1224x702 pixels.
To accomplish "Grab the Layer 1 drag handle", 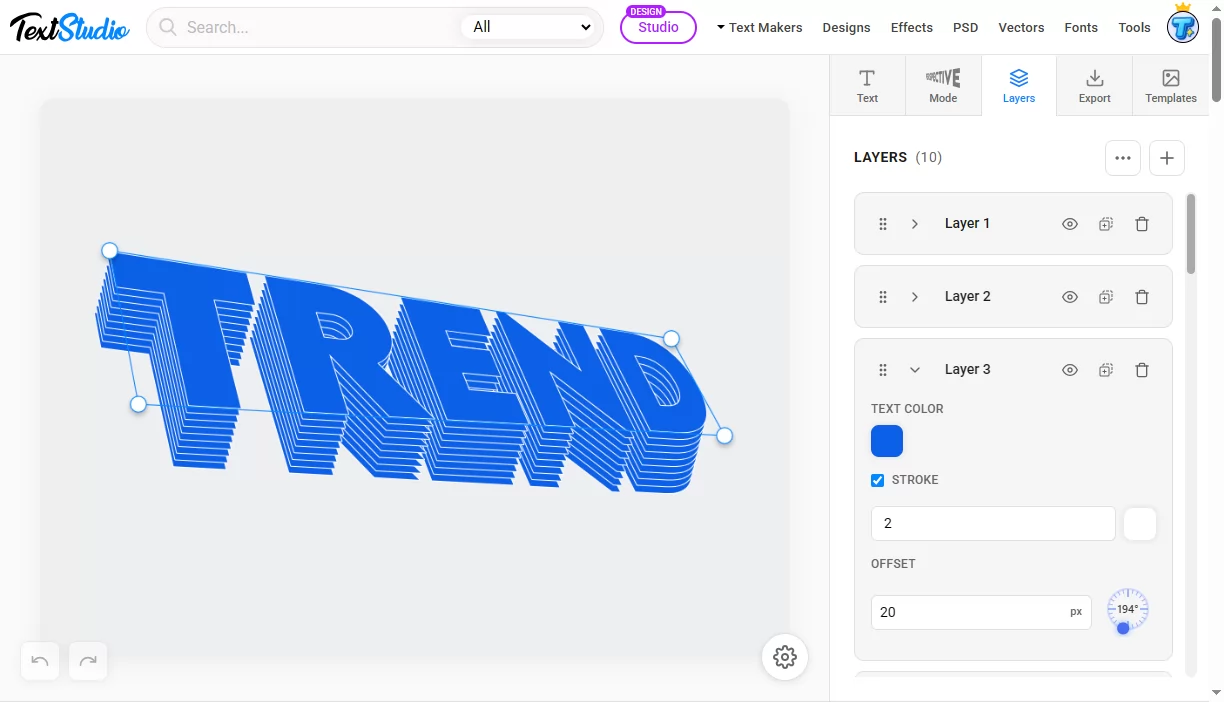I will (883, 224).
